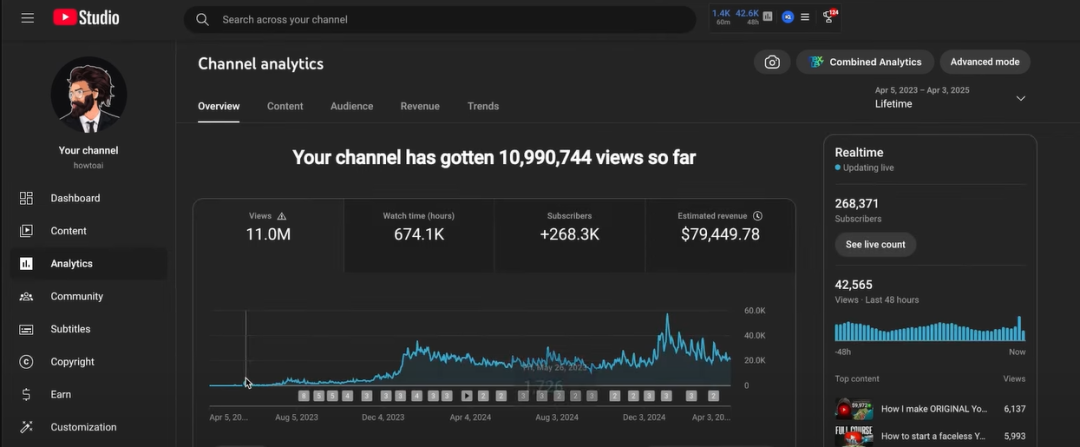Image resolution: width=1080 pixels, height=447 pixels.
Task: Open Subtitles in the sidebar
Action: pyautogui.click(x=70, y=329)
